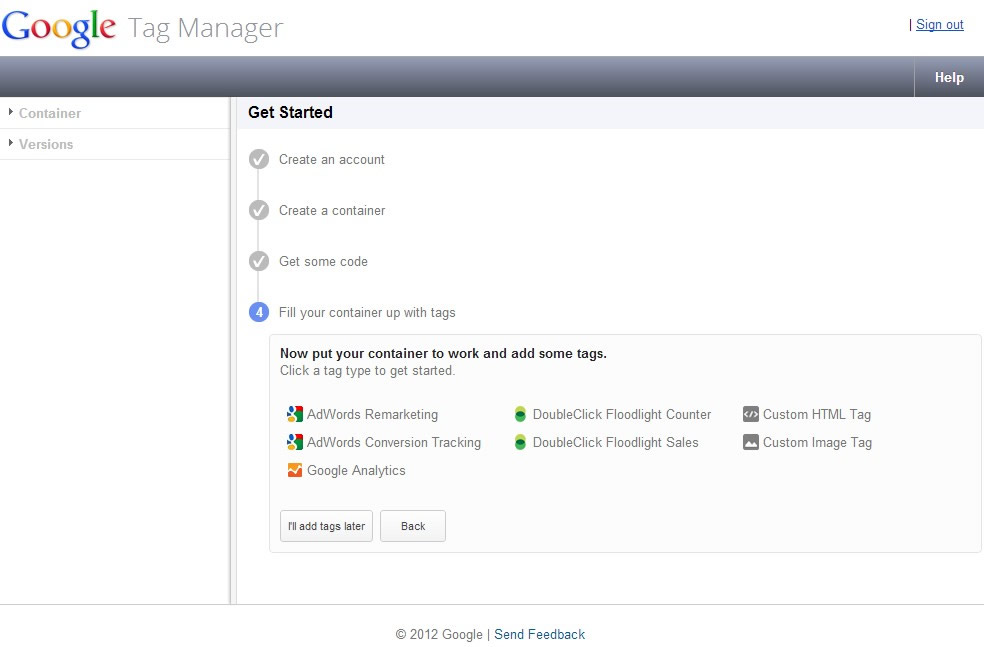This screenshot has width=984, height=647.
Task: Select the Get some code step checkmark
Action: 259,261
